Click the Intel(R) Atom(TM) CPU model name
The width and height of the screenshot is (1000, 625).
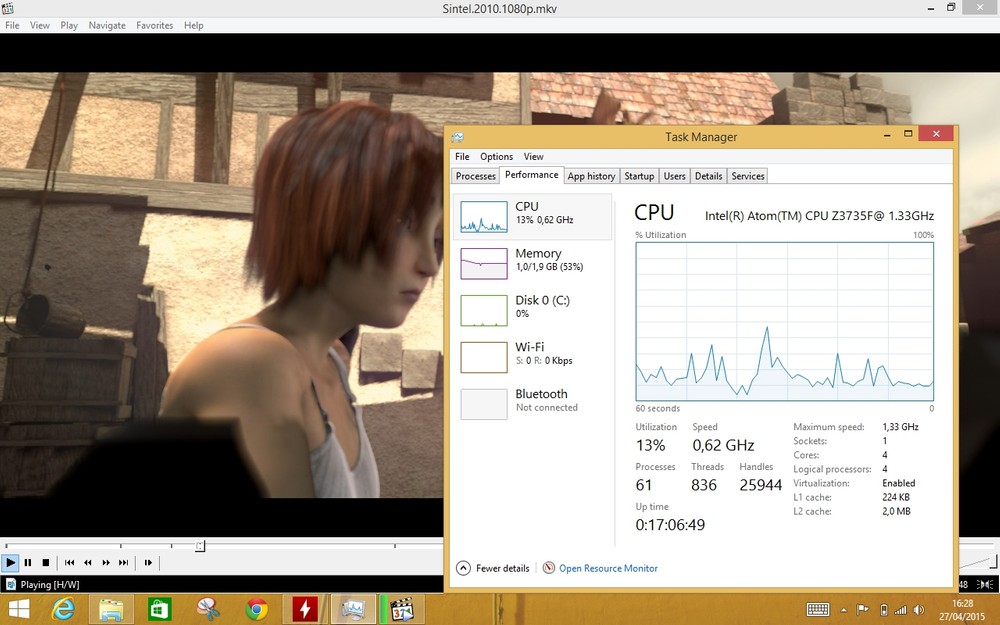pos(819,216)
